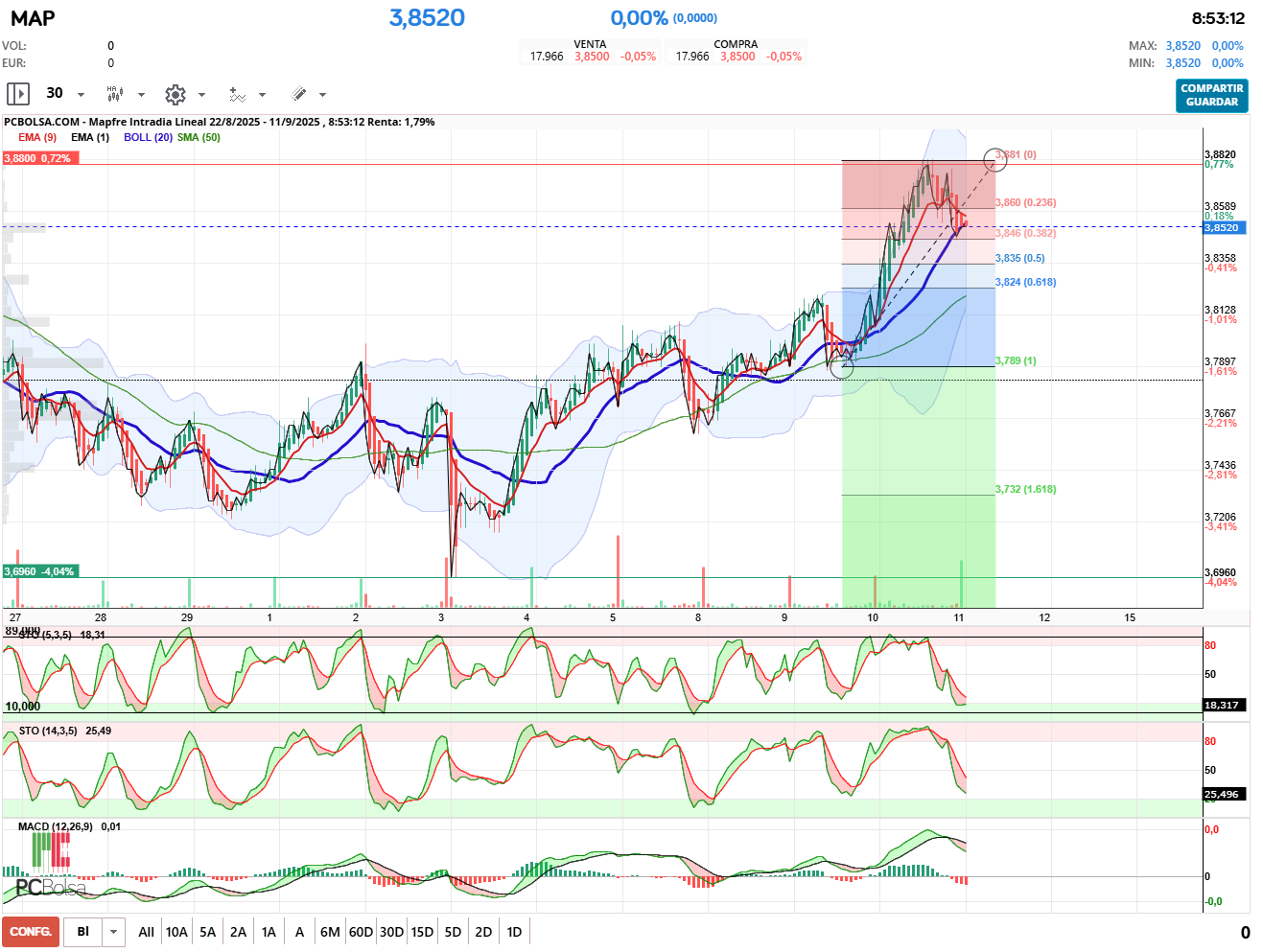Click date label 29 on time axis
Screen dimensions: 1263x952
187,617
